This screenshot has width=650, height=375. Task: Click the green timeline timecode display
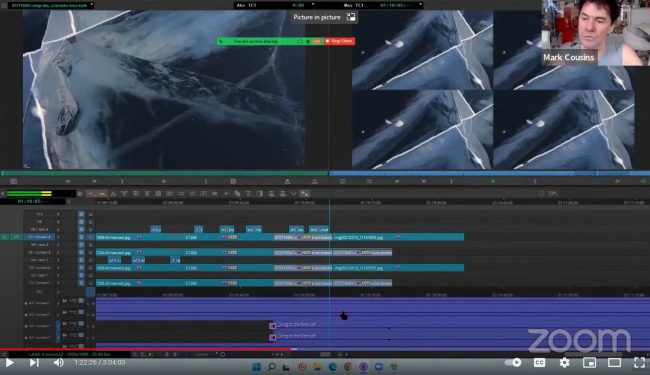coord(32,201)
